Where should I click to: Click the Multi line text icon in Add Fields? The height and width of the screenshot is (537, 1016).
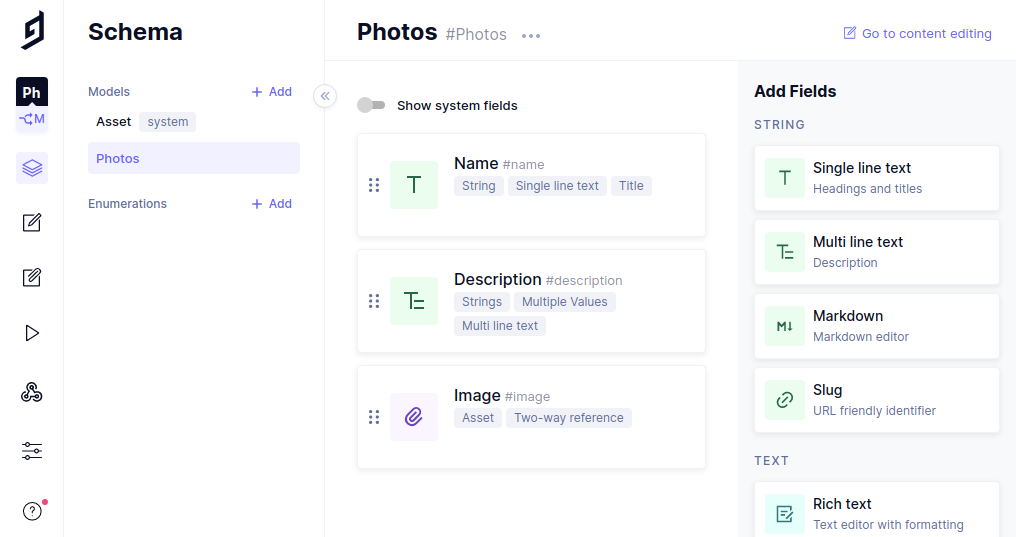coord(785,252)
